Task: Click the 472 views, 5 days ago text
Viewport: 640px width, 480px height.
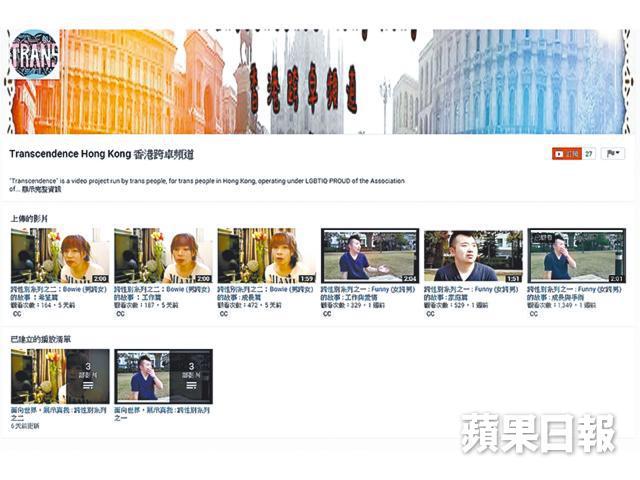Action: [x=249, y=305]
